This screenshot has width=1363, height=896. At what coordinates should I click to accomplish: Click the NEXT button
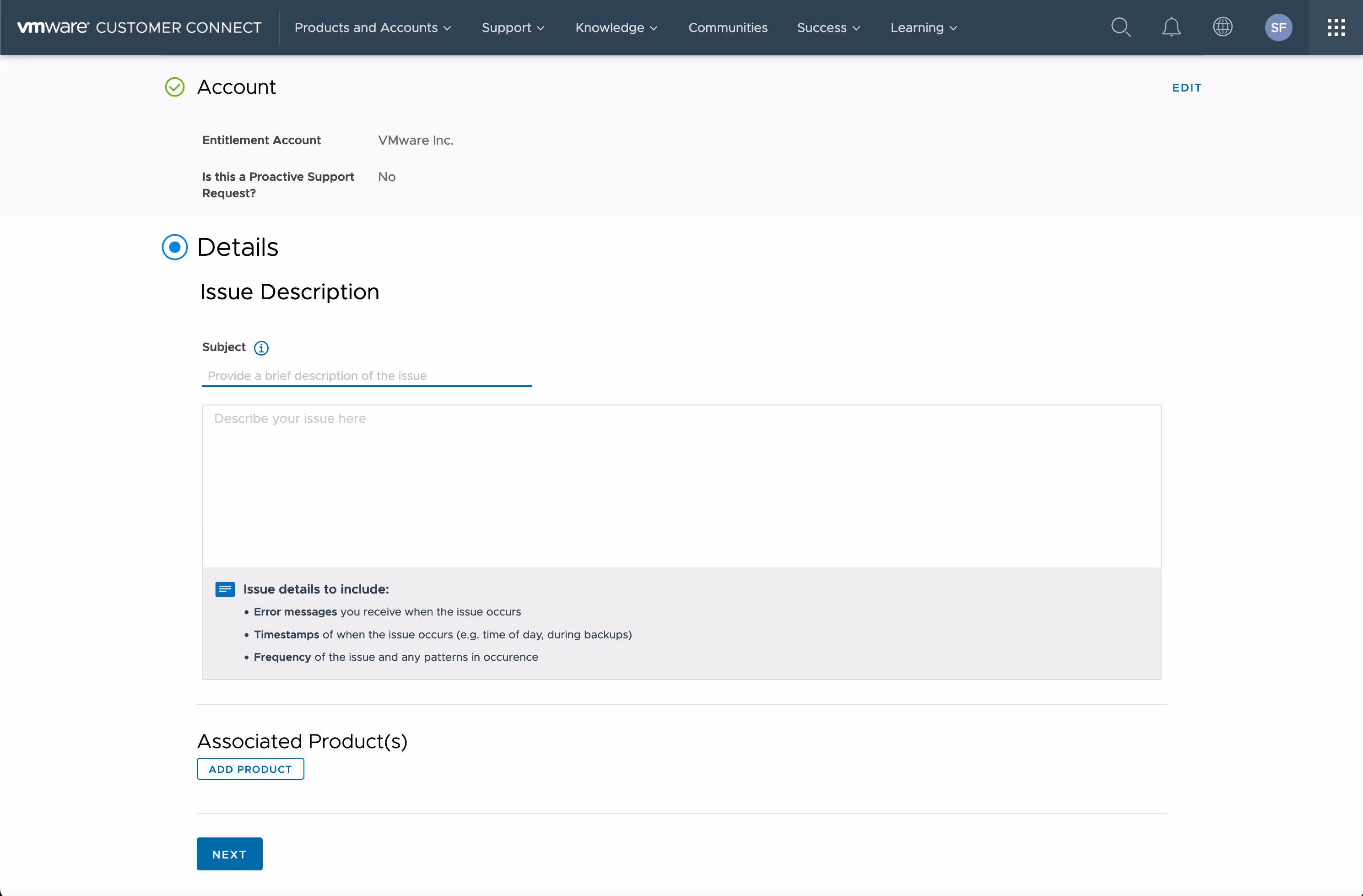pyautogui.click(x=229, y=854)
